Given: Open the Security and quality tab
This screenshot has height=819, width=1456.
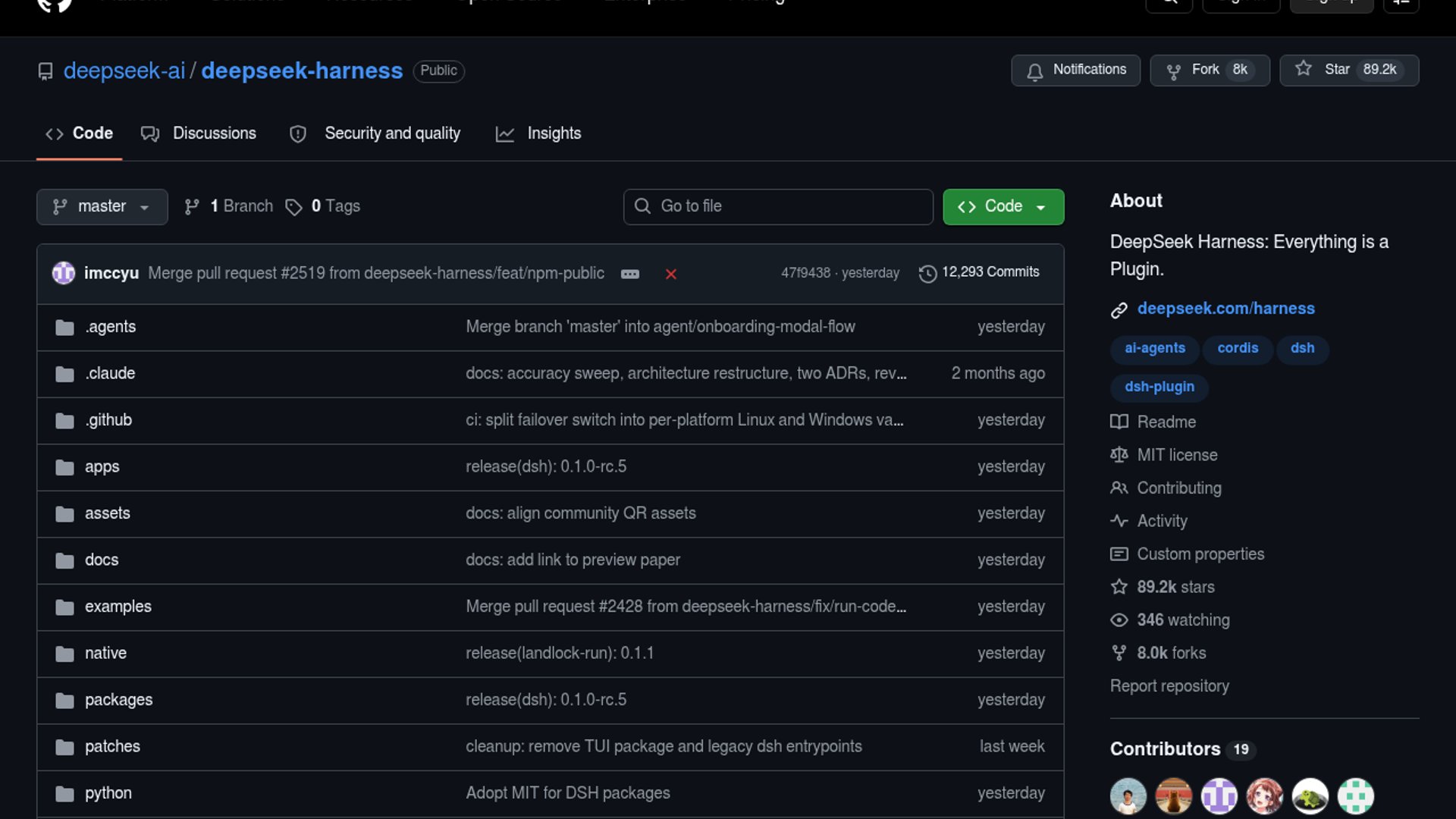Looking at the screenshot, I should point(375,133).
